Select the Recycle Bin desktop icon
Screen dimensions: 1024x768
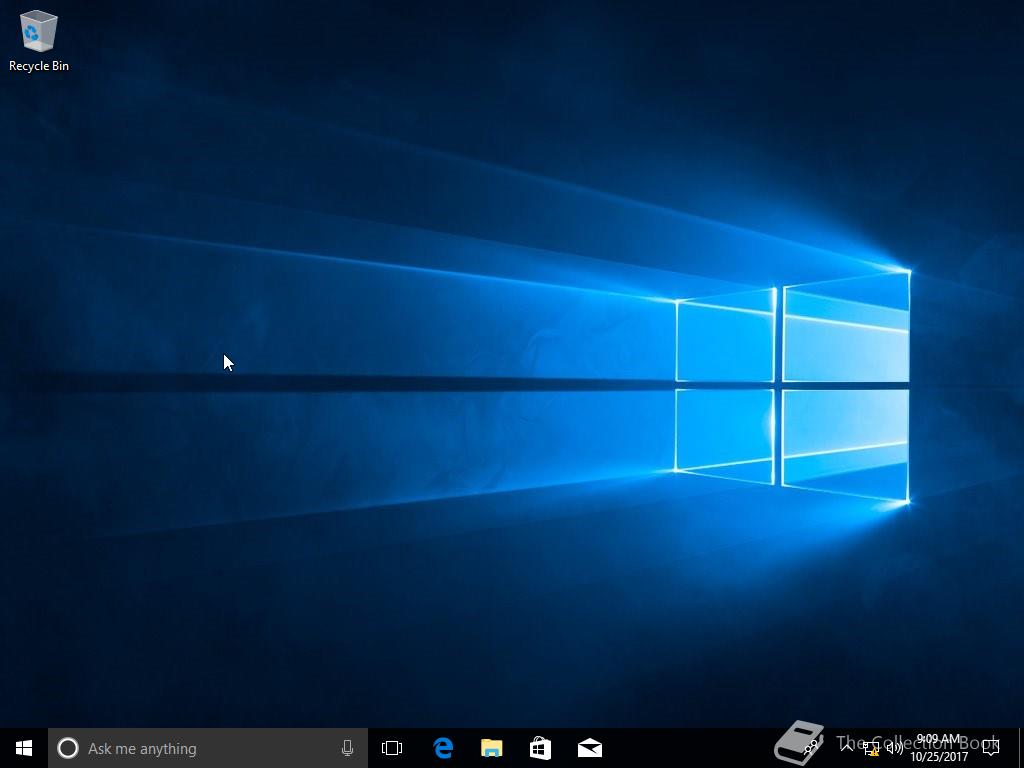(39, 40)
